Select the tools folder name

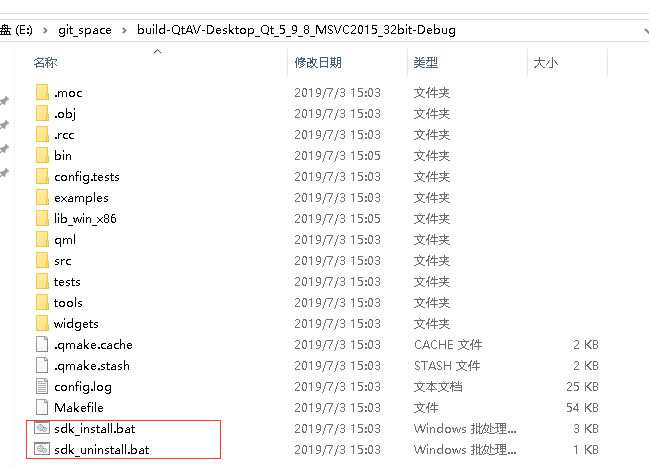coord(68,303)
